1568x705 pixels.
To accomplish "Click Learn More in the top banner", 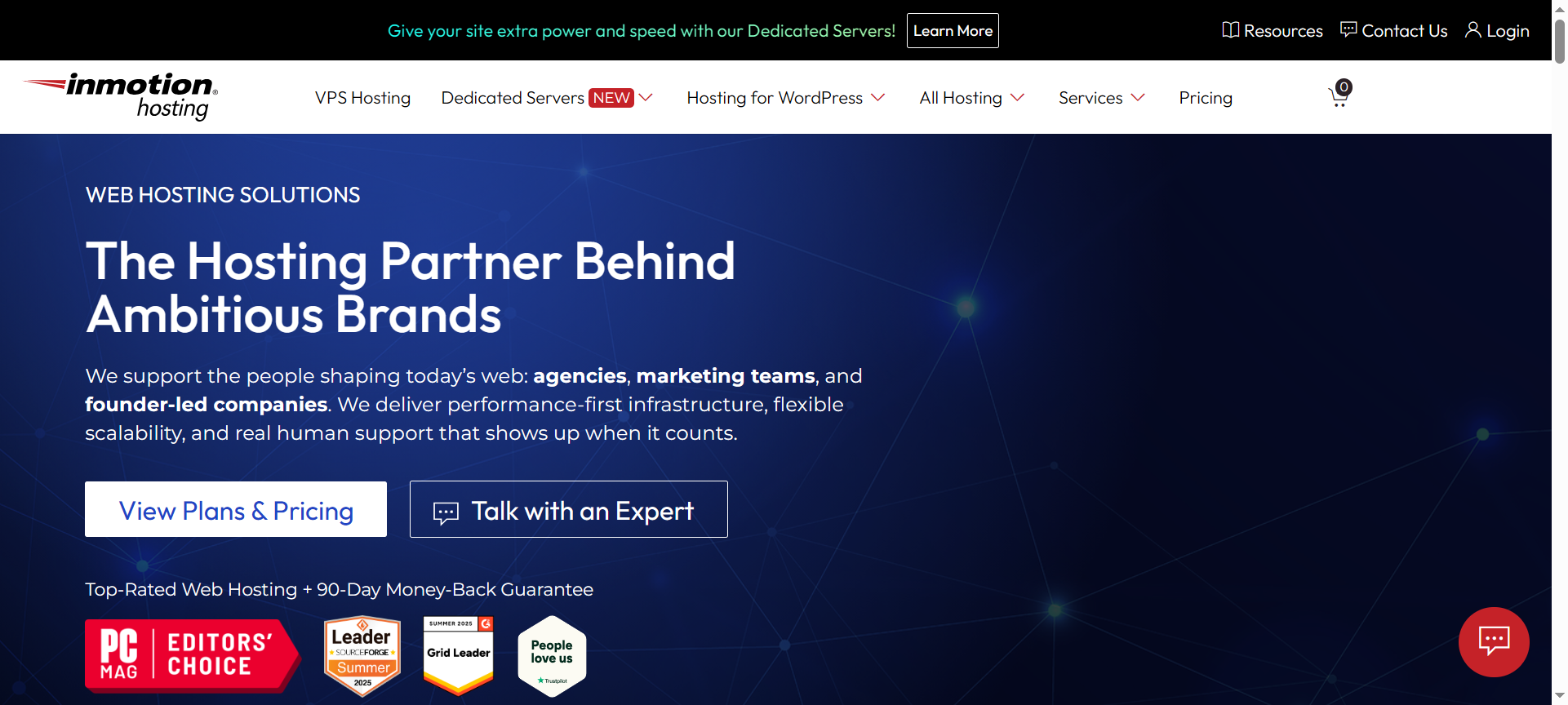I will 953,31.
